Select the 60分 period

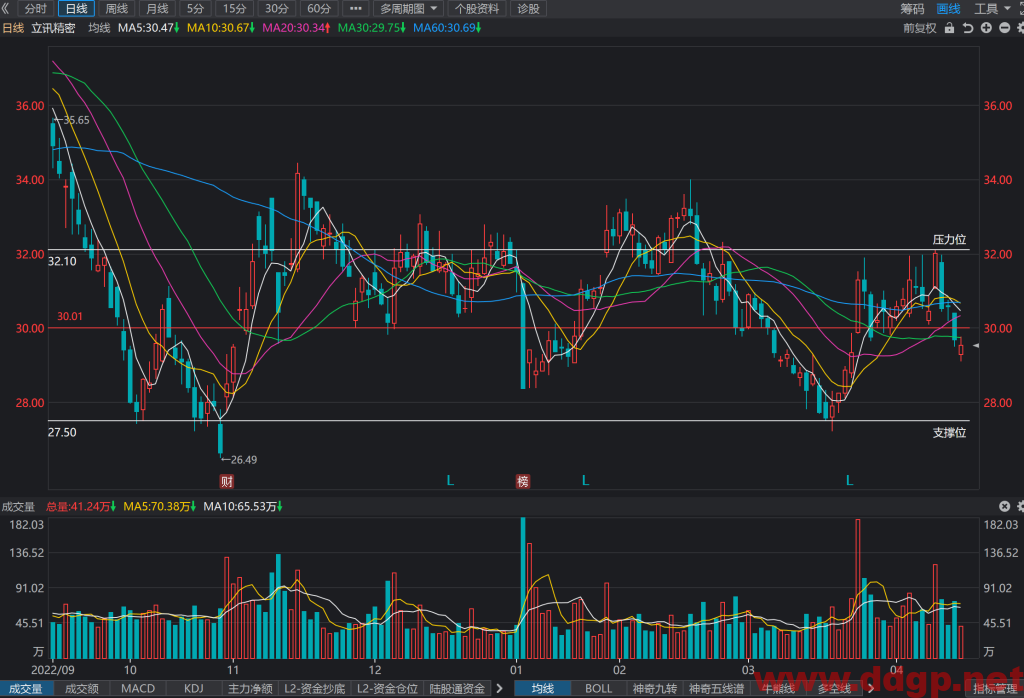tap(319, 8)
